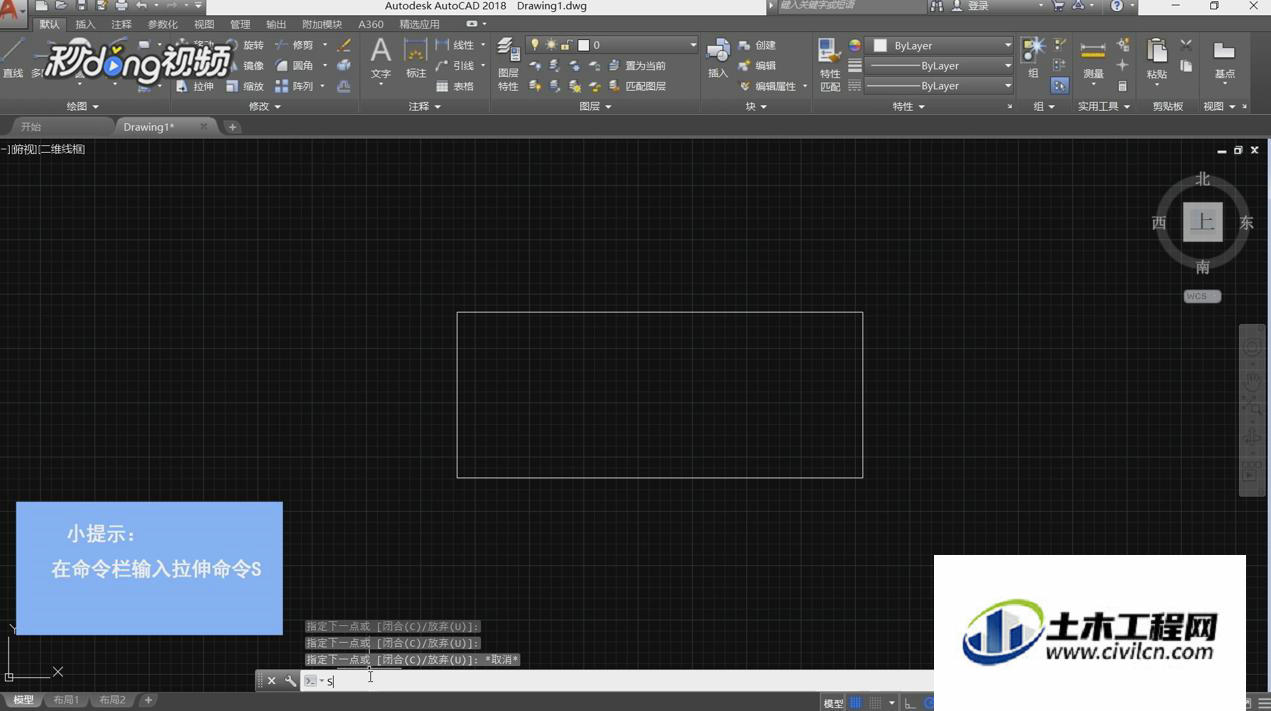This screenshot has width=1271, height=711.
Task: Open the ByLayer color dropdown
Action: pyautogui.click(x=940, y=45)
